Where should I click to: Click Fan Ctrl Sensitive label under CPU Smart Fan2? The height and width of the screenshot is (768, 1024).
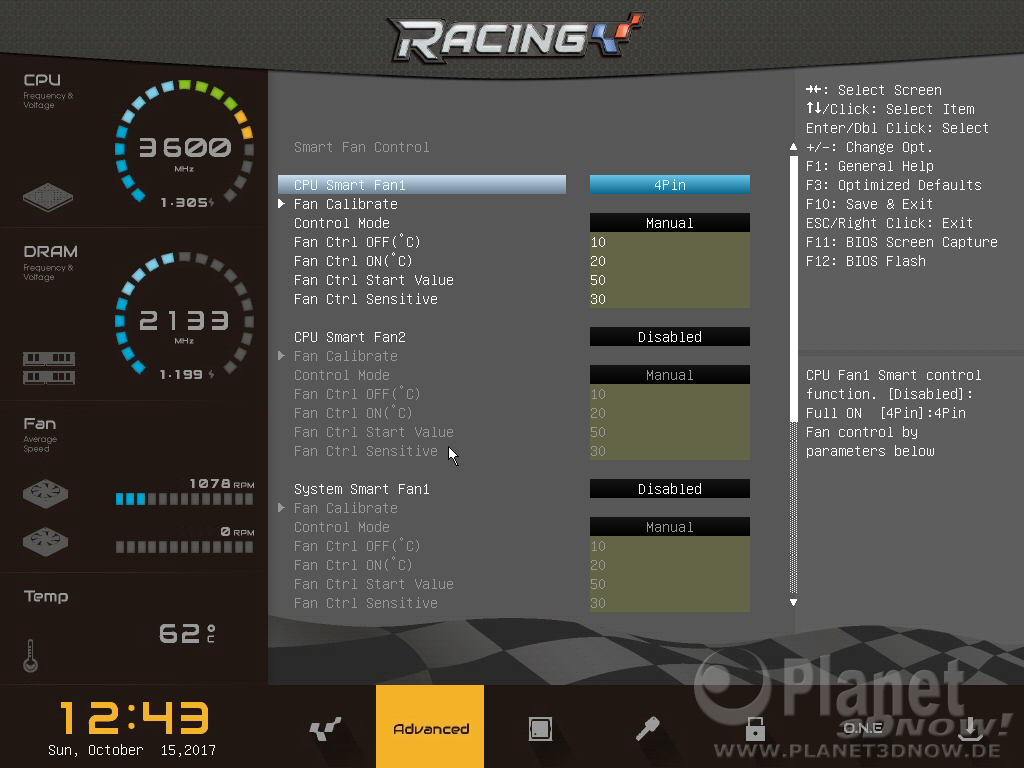366,451
